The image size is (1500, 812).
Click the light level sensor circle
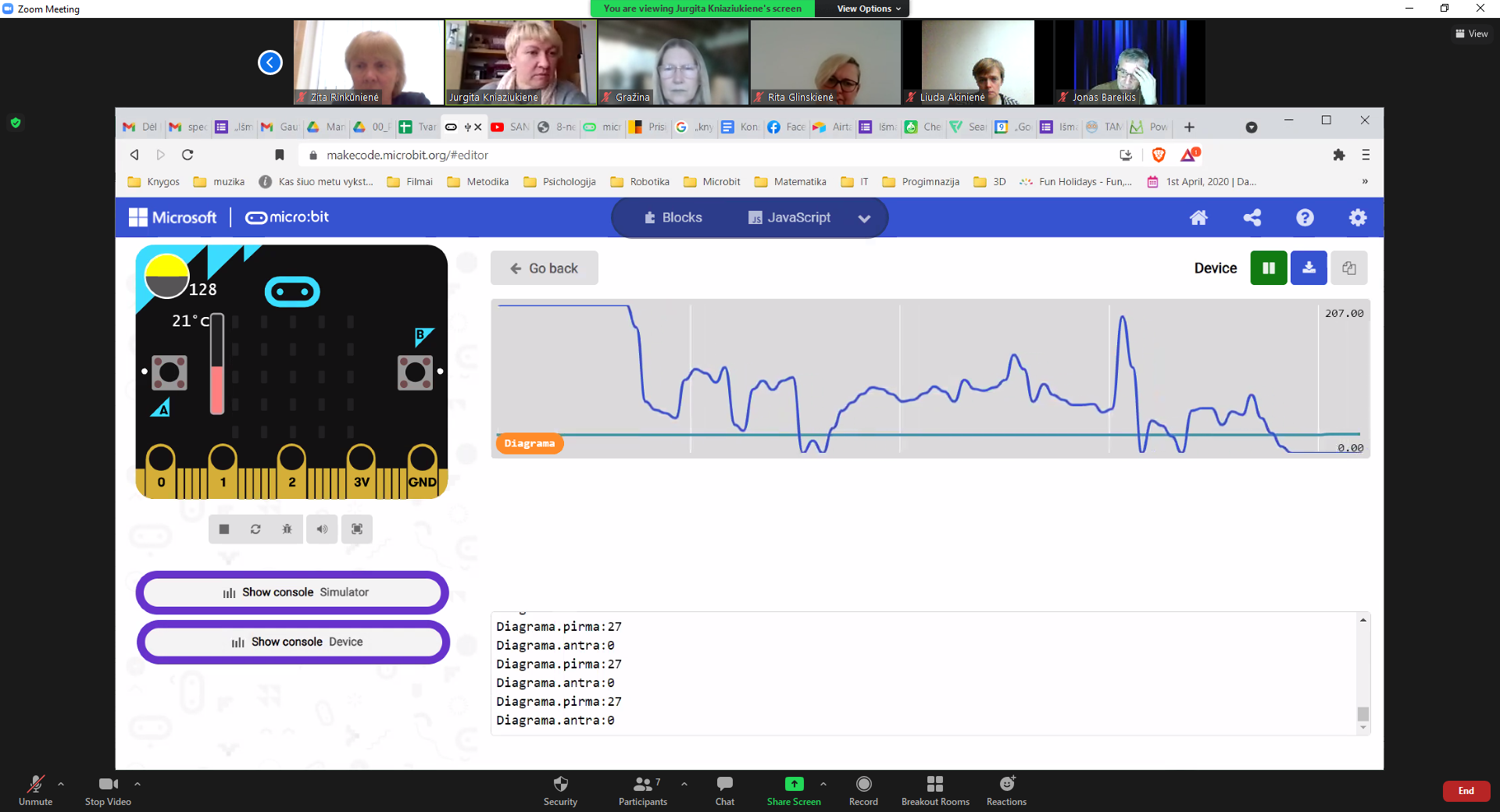click(x=167, y=277)
